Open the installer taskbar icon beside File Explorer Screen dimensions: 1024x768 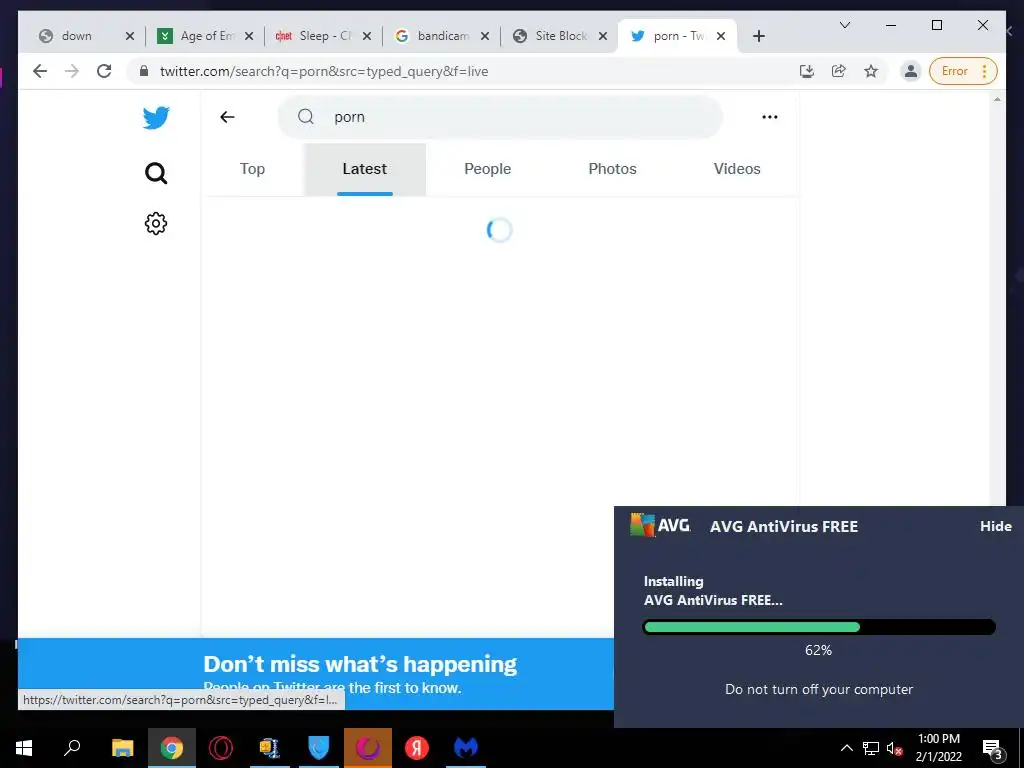[269, 748]
